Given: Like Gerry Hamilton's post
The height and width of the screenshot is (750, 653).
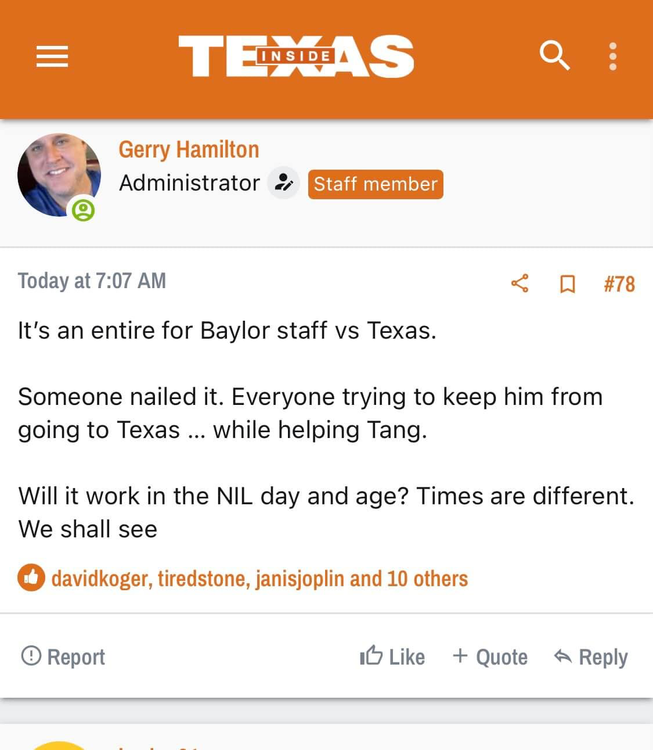Looking at the screenshot, I should (392, 656).
